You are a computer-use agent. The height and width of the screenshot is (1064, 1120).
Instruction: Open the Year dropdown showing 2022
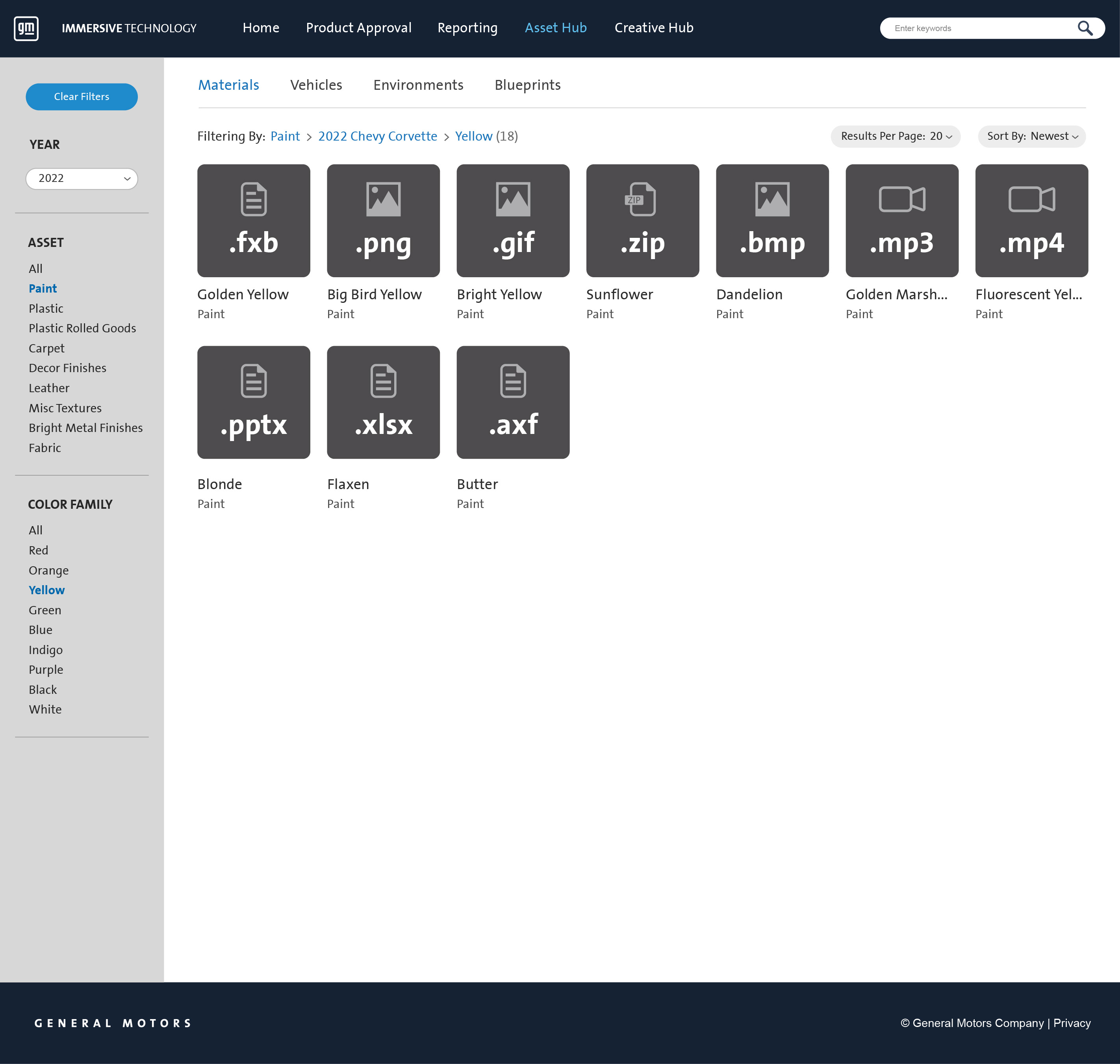point(82,178)
